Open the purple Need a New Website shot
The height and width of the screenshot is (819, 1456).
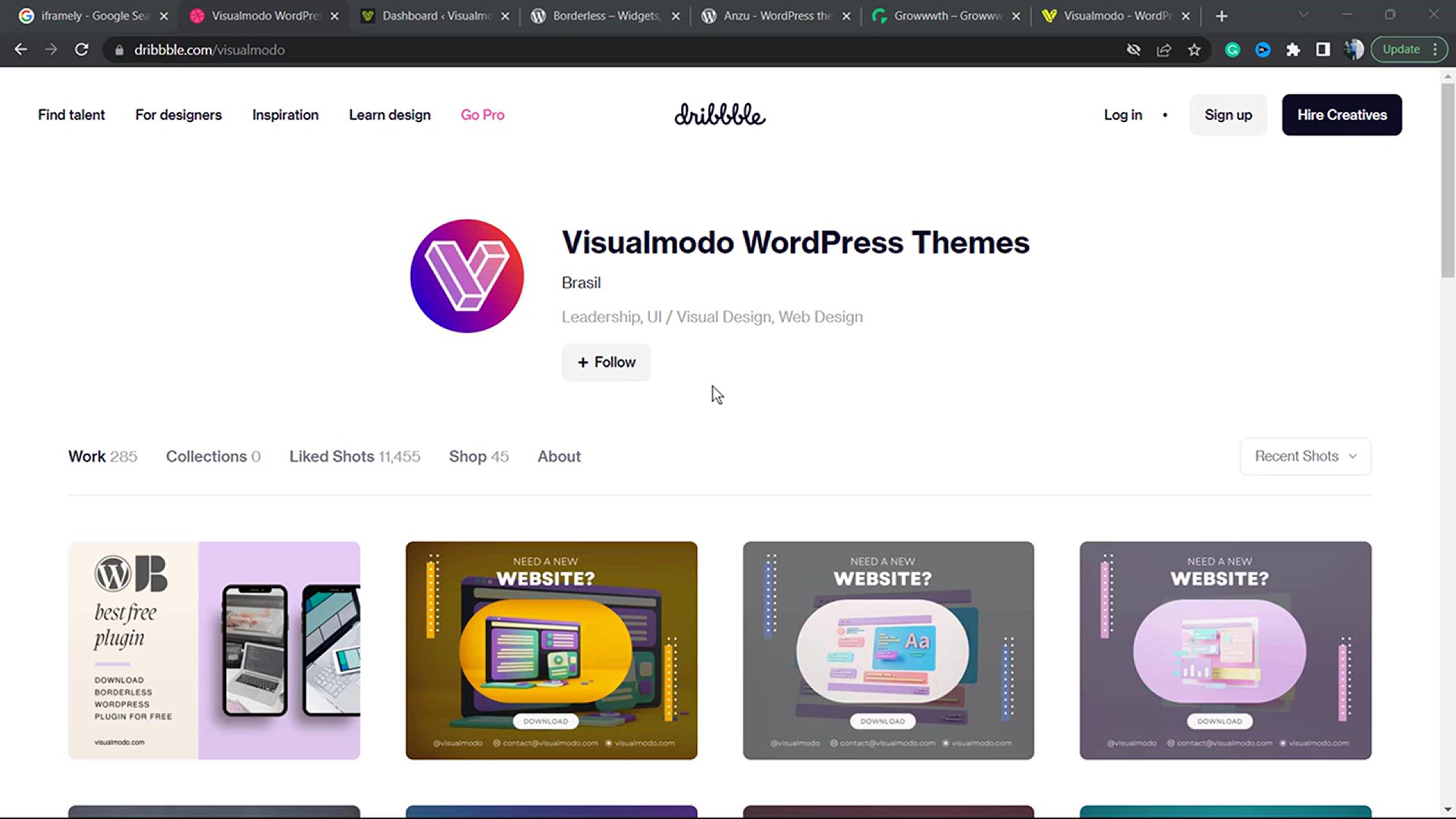(x=1225, y=650)
